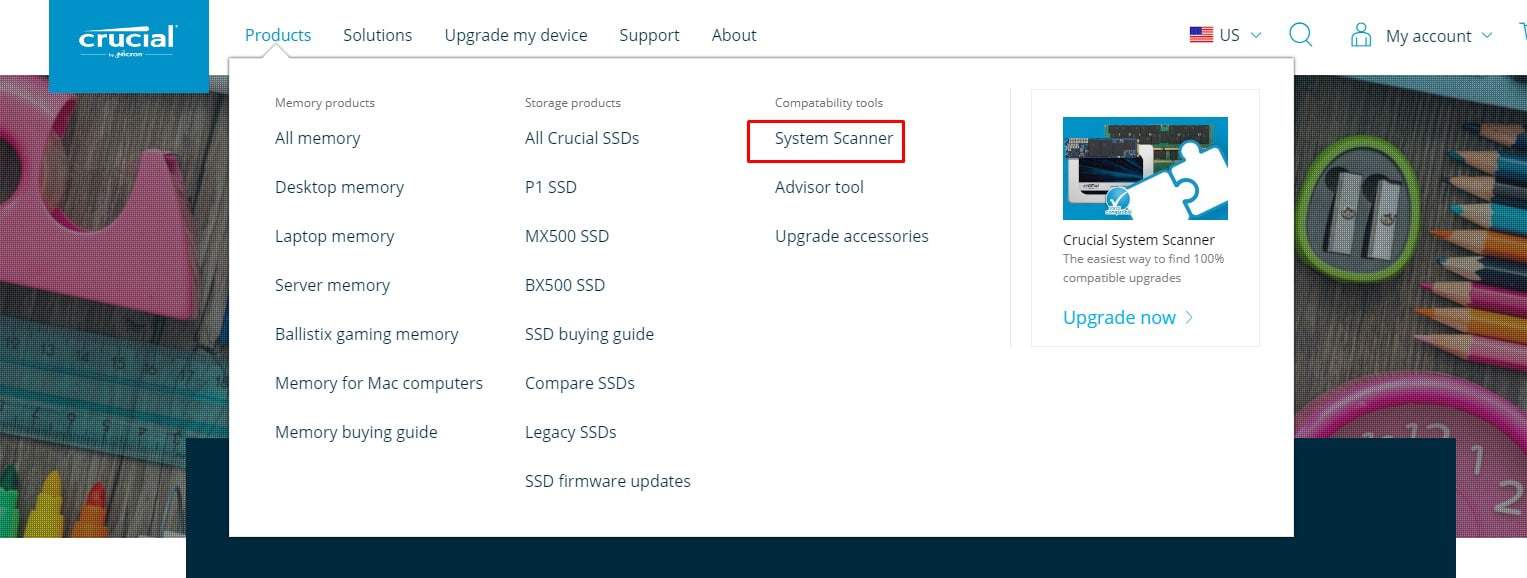This screenshot has width=1527, height=578.
Task: Click the My account person icon
Action: click(1360, 36)
